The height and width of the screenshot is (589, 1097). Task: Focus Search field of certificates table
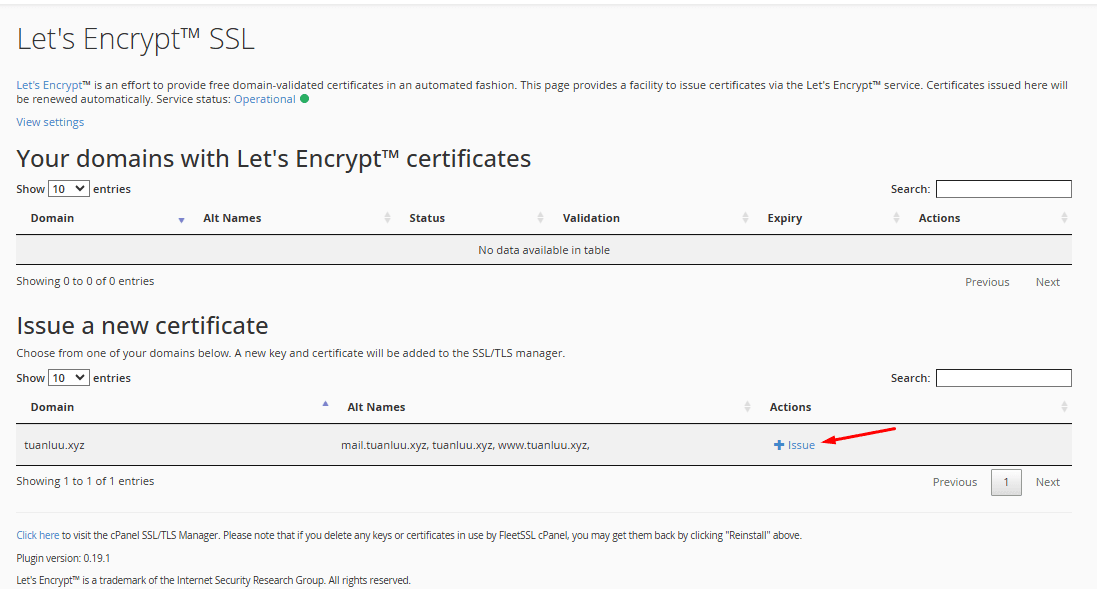[x=1004, y=189]
